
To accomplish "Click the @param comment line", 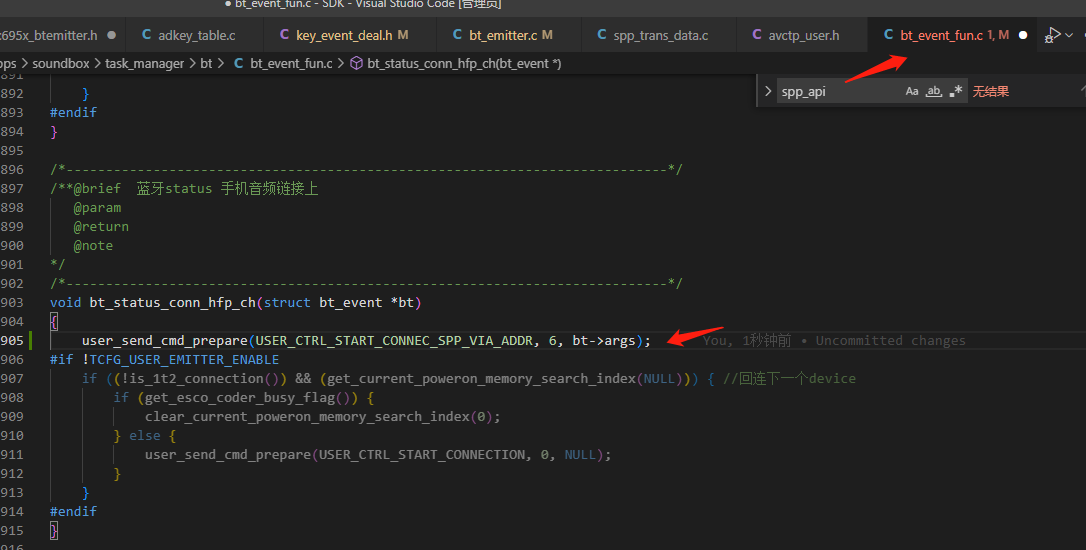I will tap(97, 208).
